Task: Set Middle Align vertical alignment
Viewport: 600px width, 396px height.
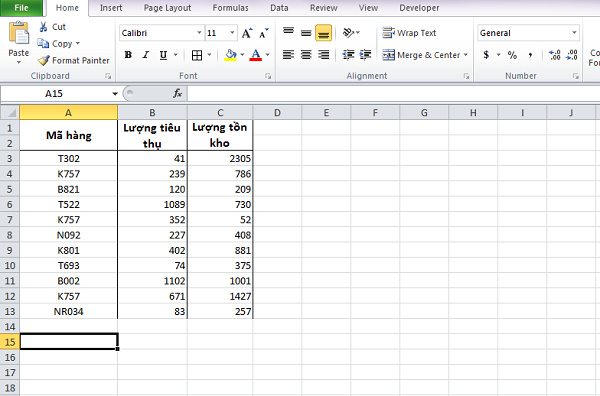Action: coord(306,33)
